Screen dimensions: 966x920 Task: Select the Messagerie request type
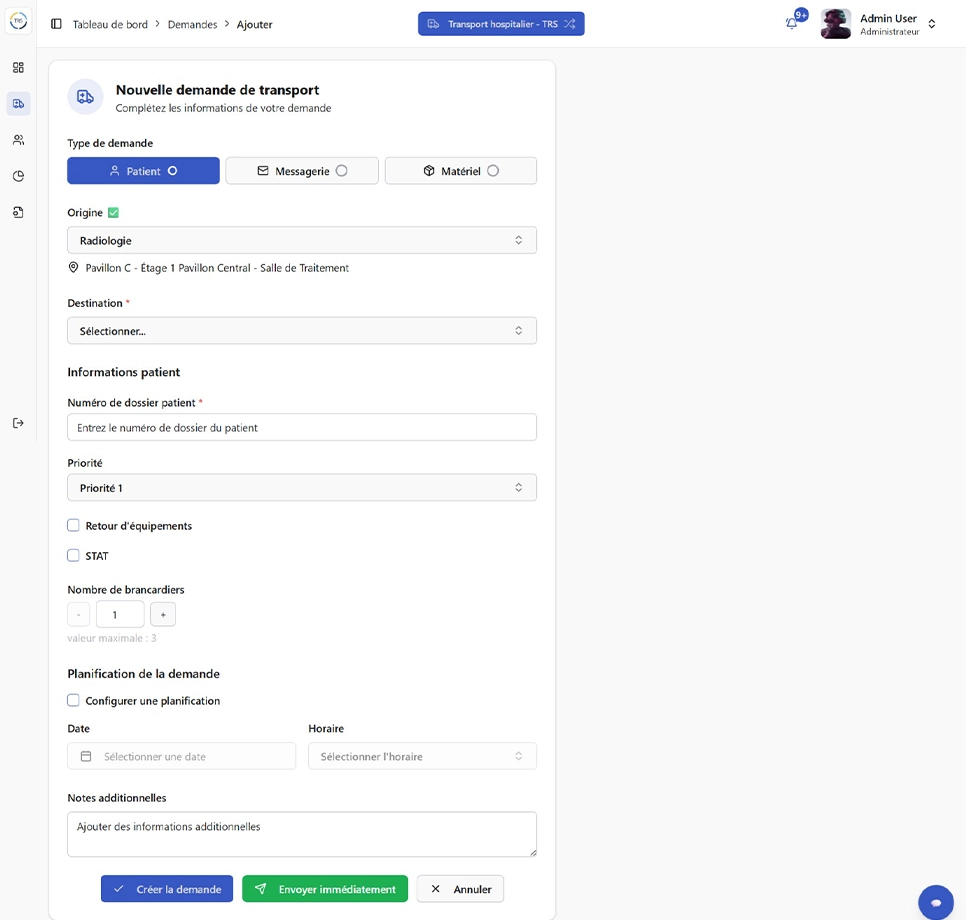coord(302,171)
